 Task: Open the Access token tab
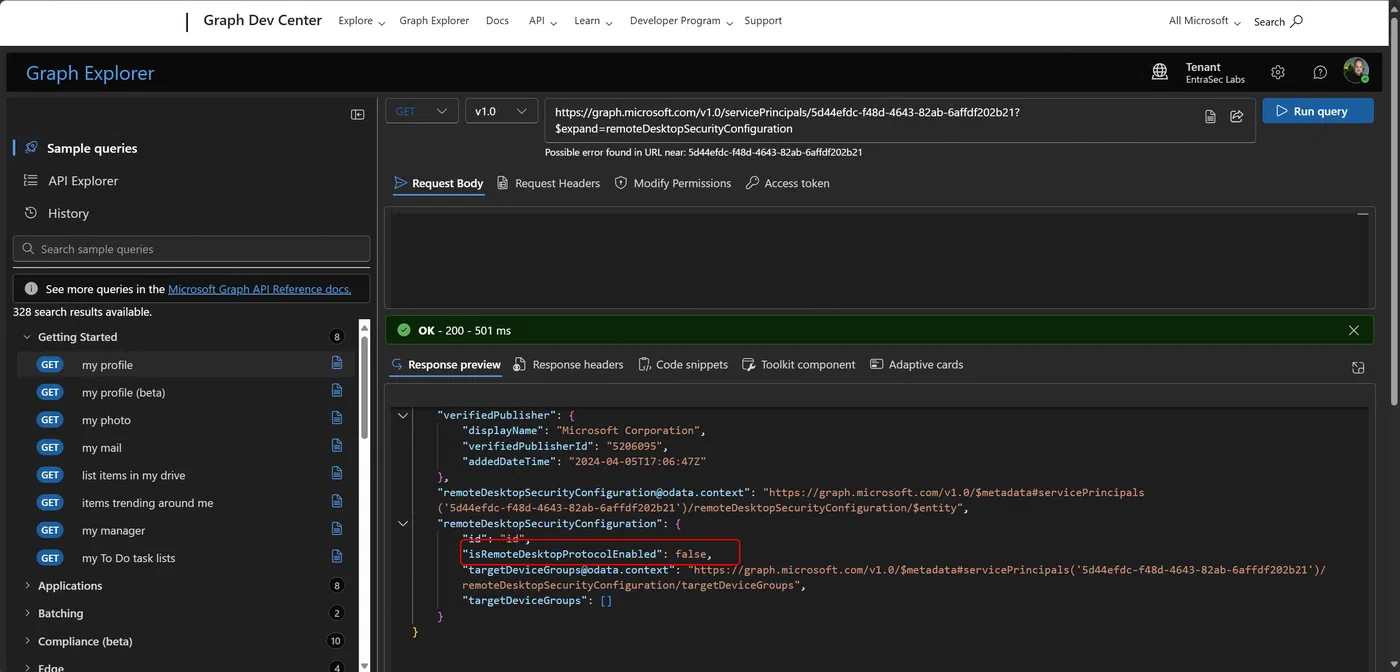click(788, 183)
